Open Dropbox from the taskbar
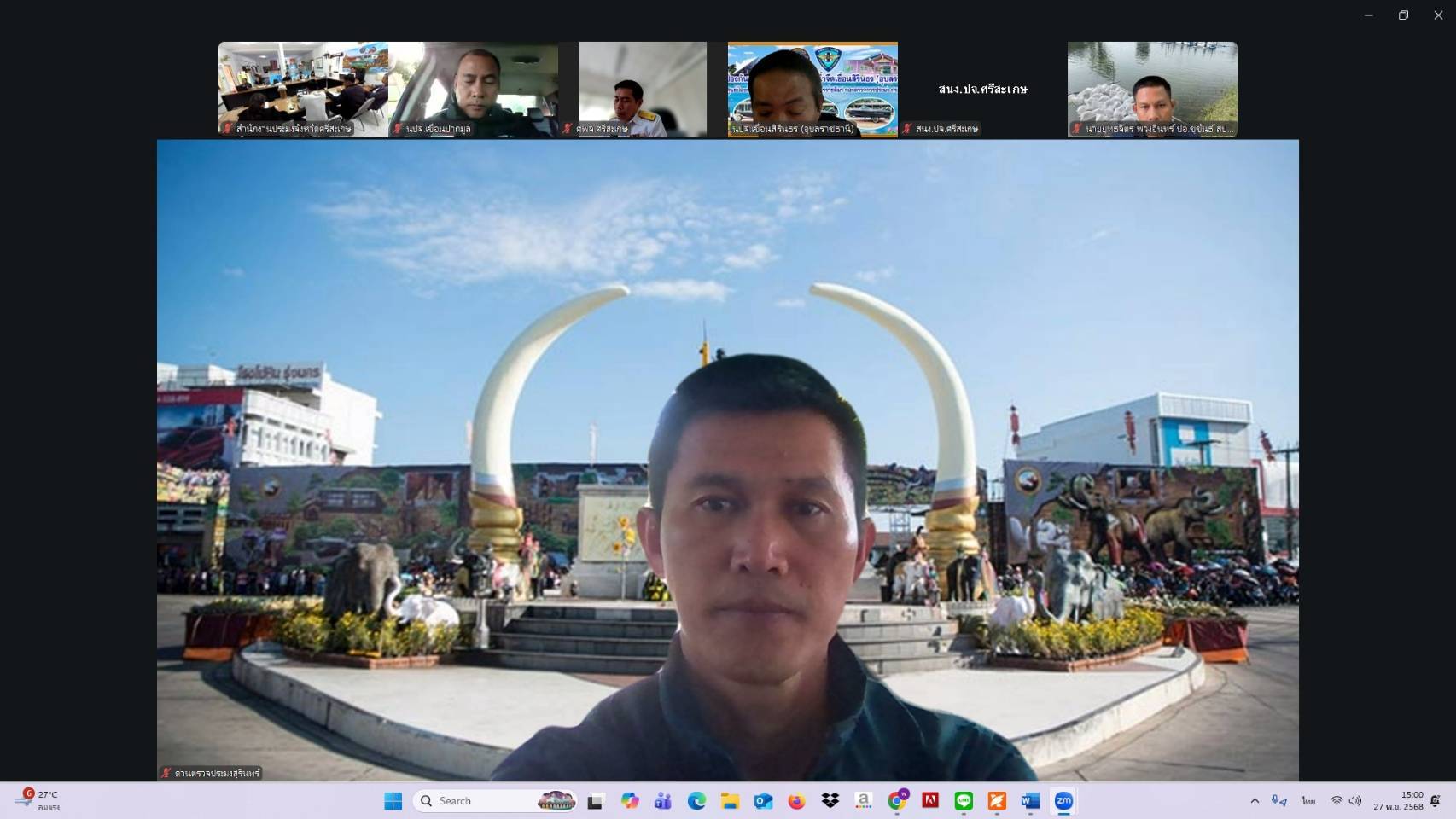Screen dimensions: 1456x819 [x=830, y=801]
